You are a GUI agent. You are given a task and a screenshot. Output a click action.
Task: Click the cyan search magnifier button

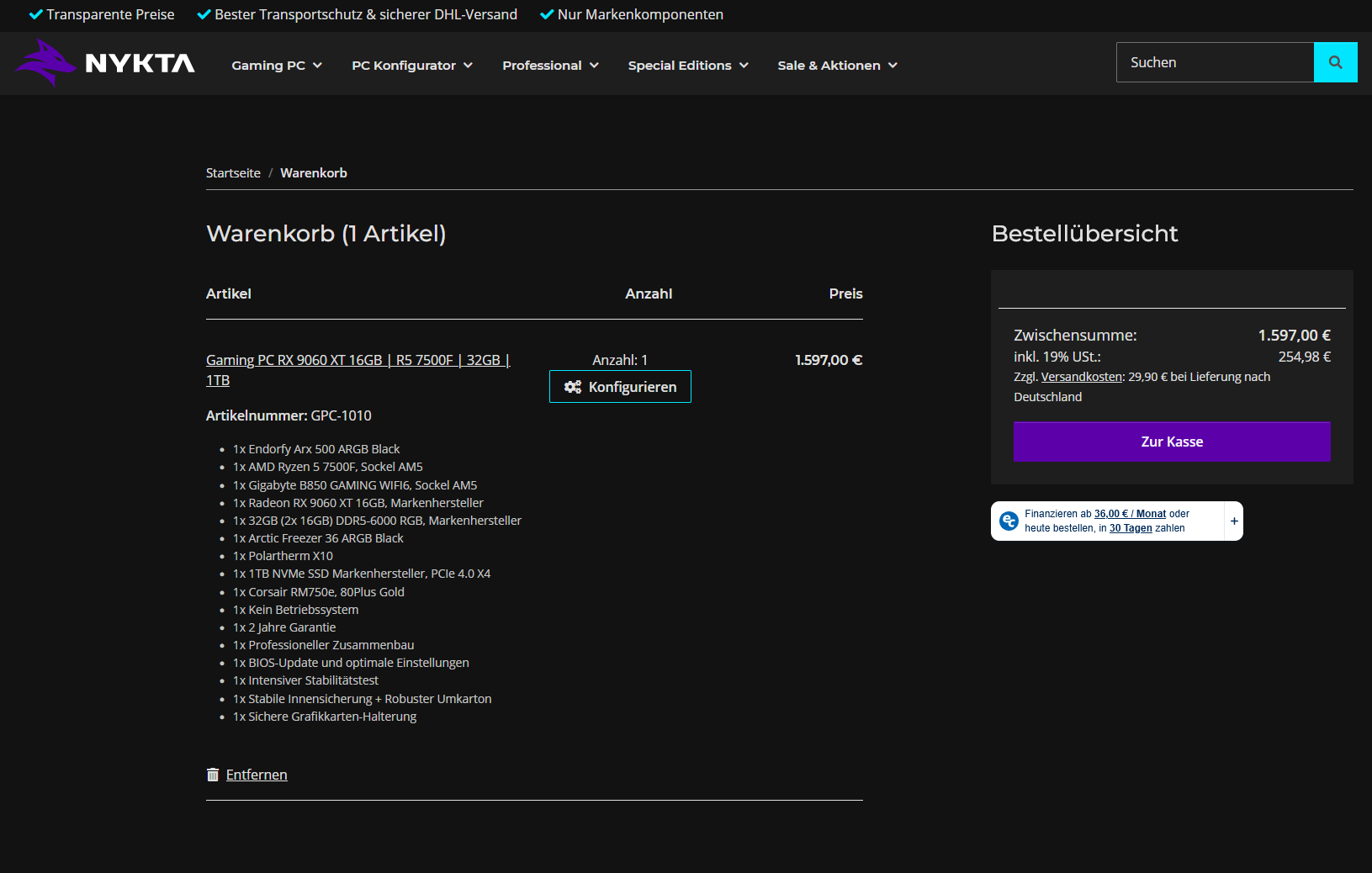[x=1335, y=62]
